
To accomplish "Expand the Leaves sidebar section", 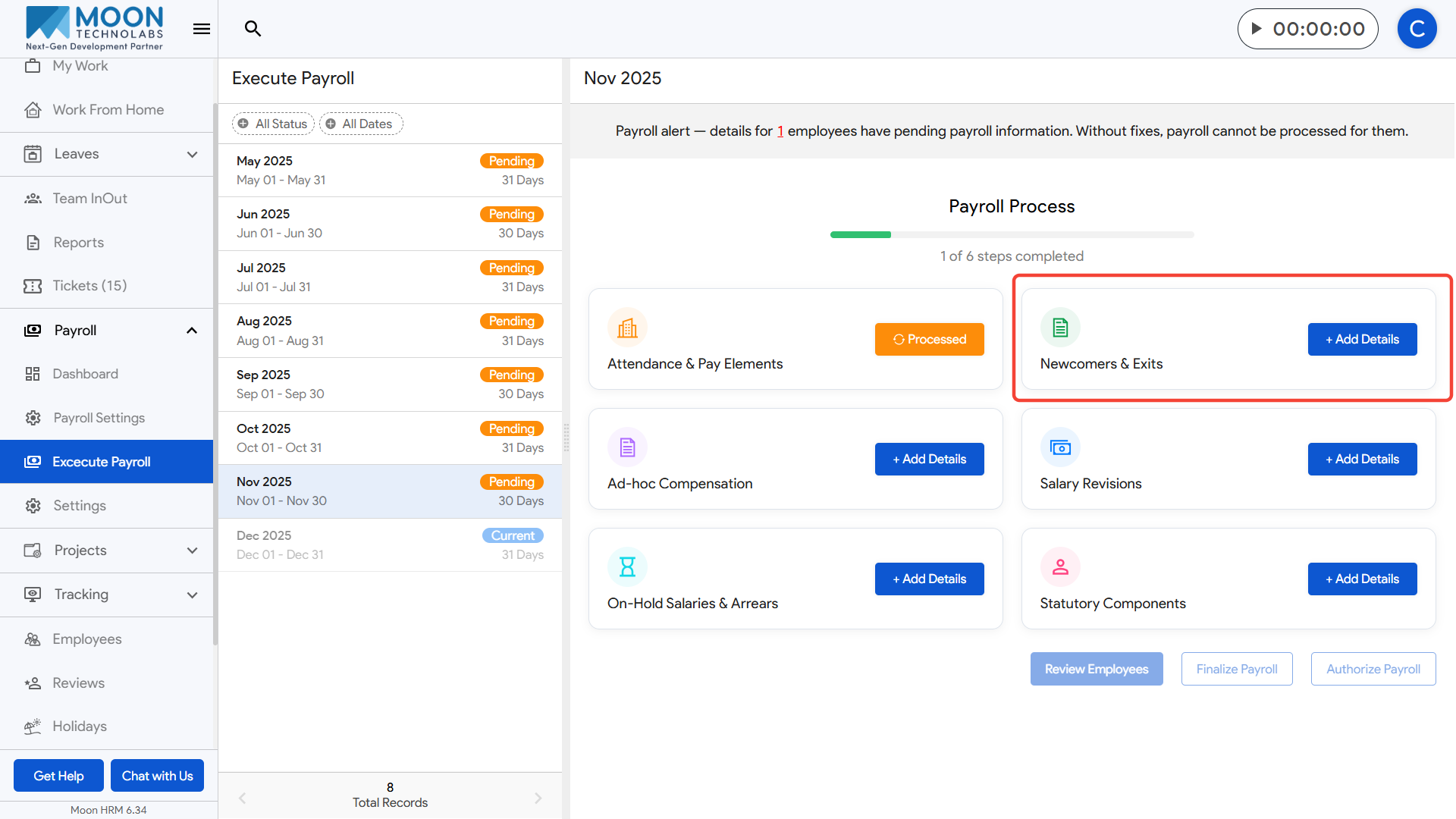I will point(192,154).
